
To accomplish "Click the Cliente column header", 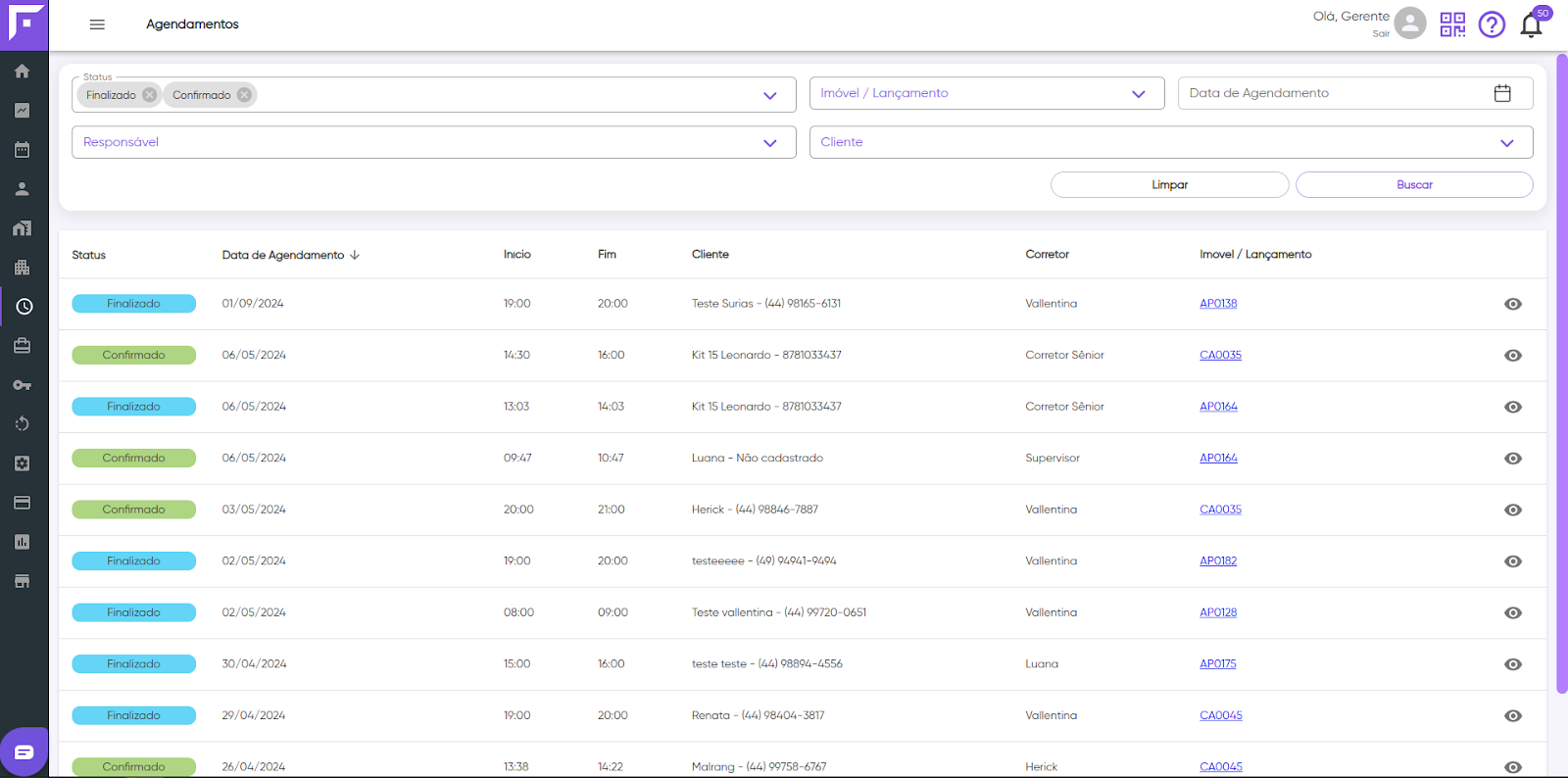I will click(x=710, y=254).
